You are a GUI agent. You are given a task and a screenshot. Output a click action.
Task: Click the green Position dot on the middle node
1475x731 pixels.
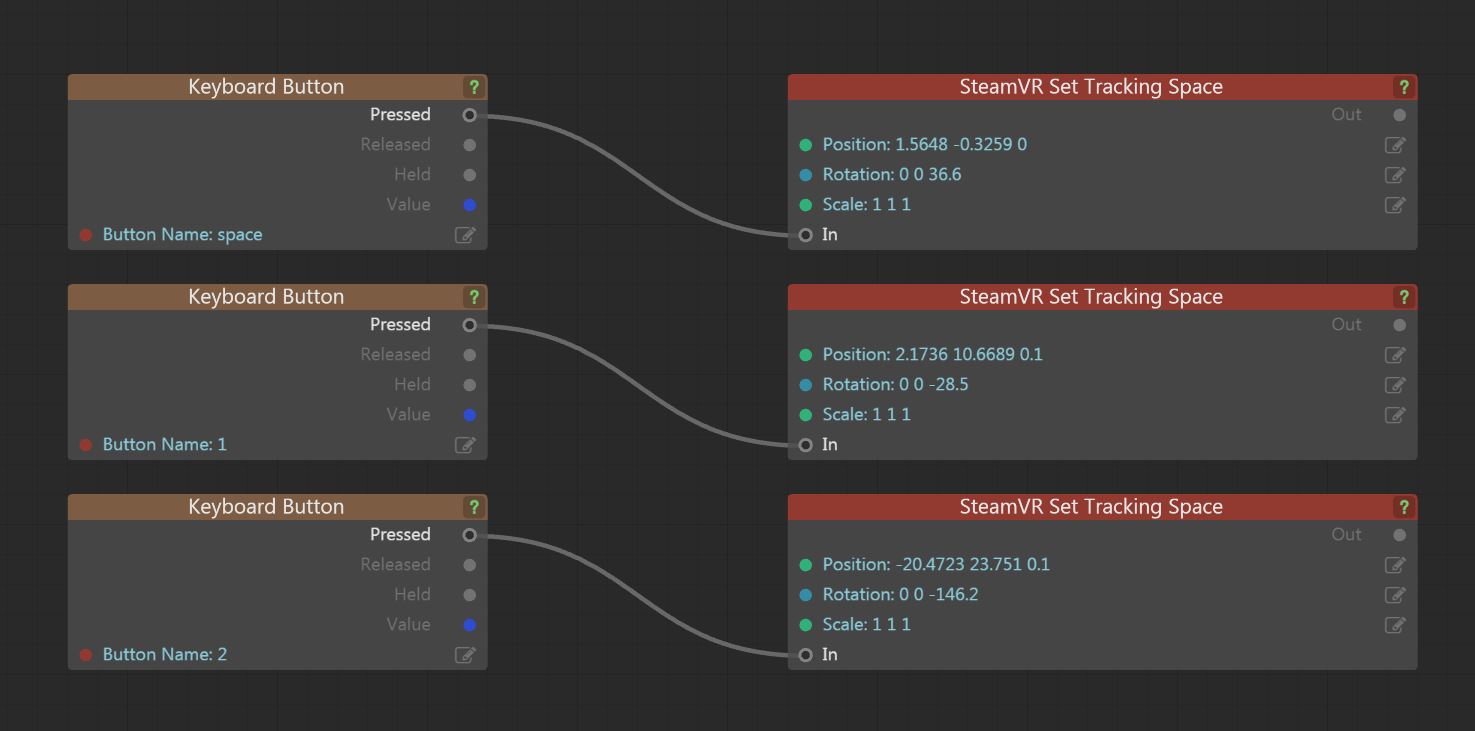806,354
